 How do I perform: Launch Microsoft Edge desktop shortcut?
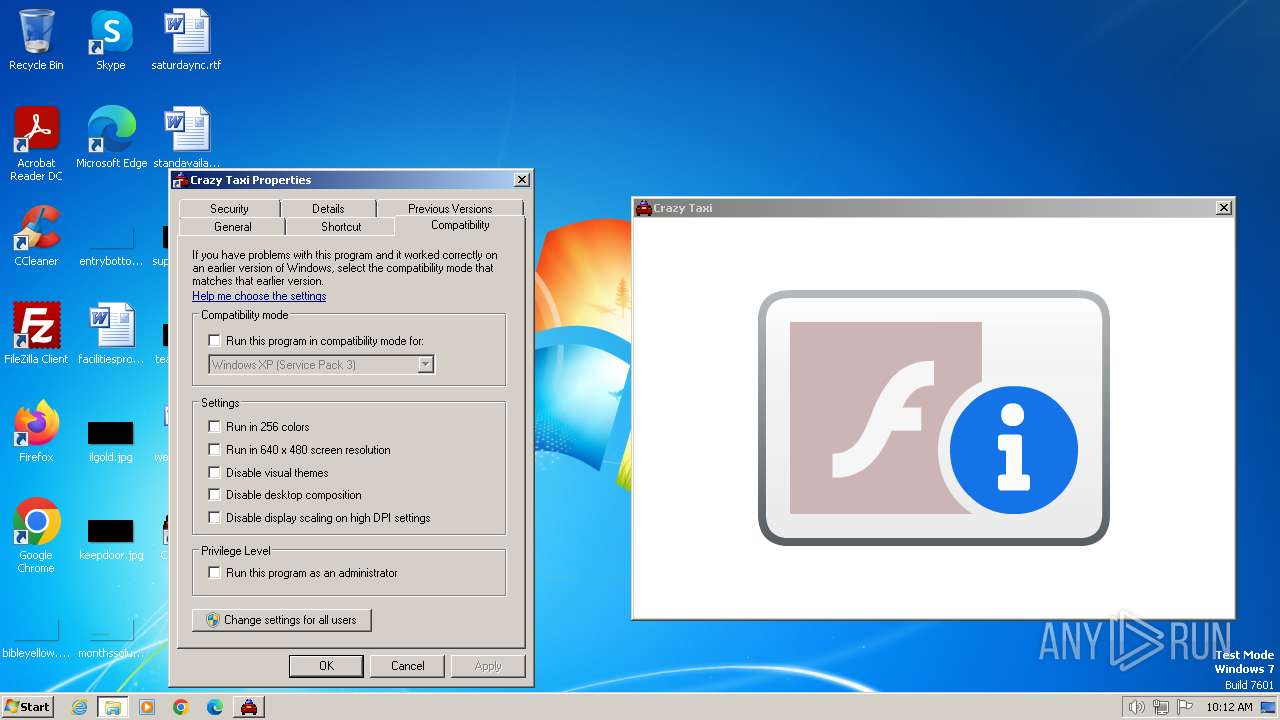[111, 137]
